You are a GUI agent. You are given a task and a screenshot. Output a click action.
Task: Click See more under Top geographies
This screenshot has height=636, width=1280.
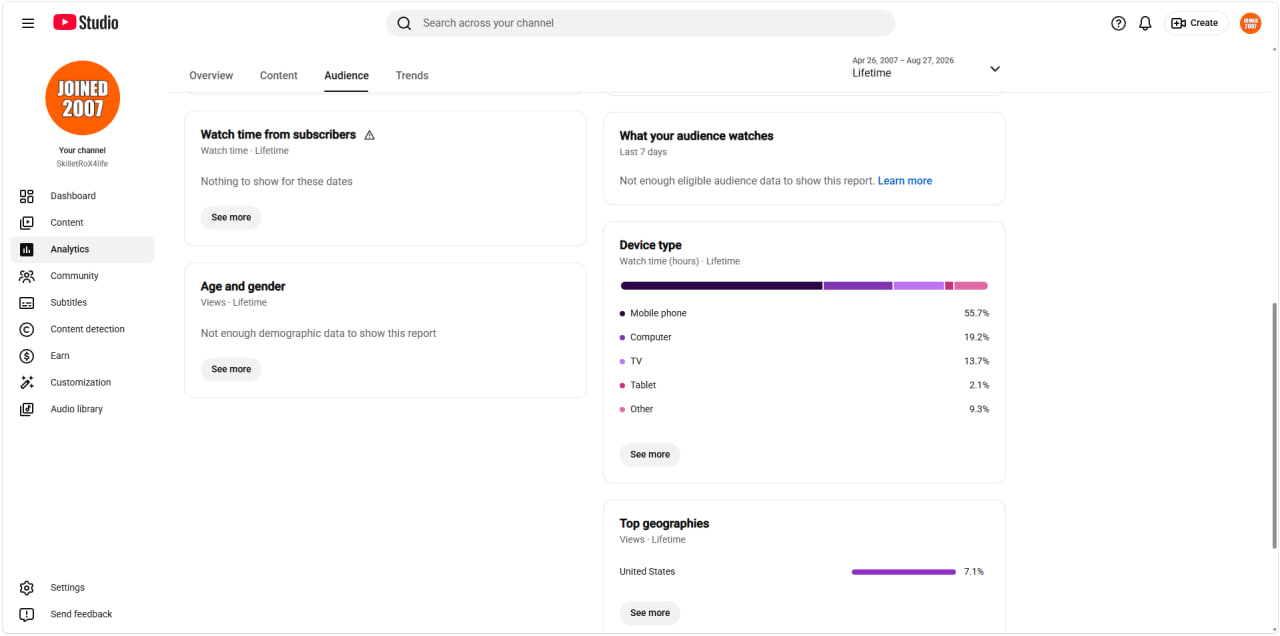click(650, 613)
